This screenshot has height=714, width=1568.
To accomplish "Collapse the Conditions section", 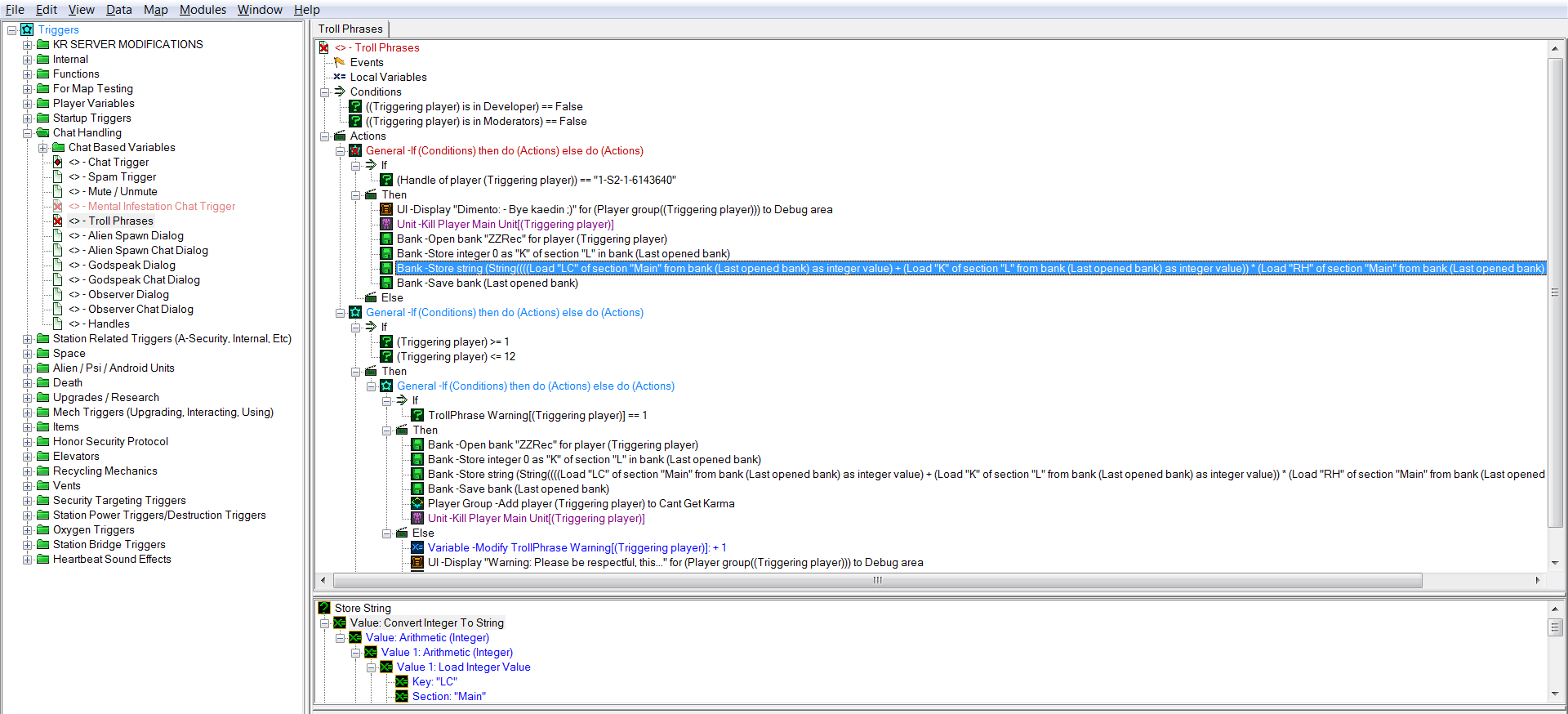I will tap(324, 92).
